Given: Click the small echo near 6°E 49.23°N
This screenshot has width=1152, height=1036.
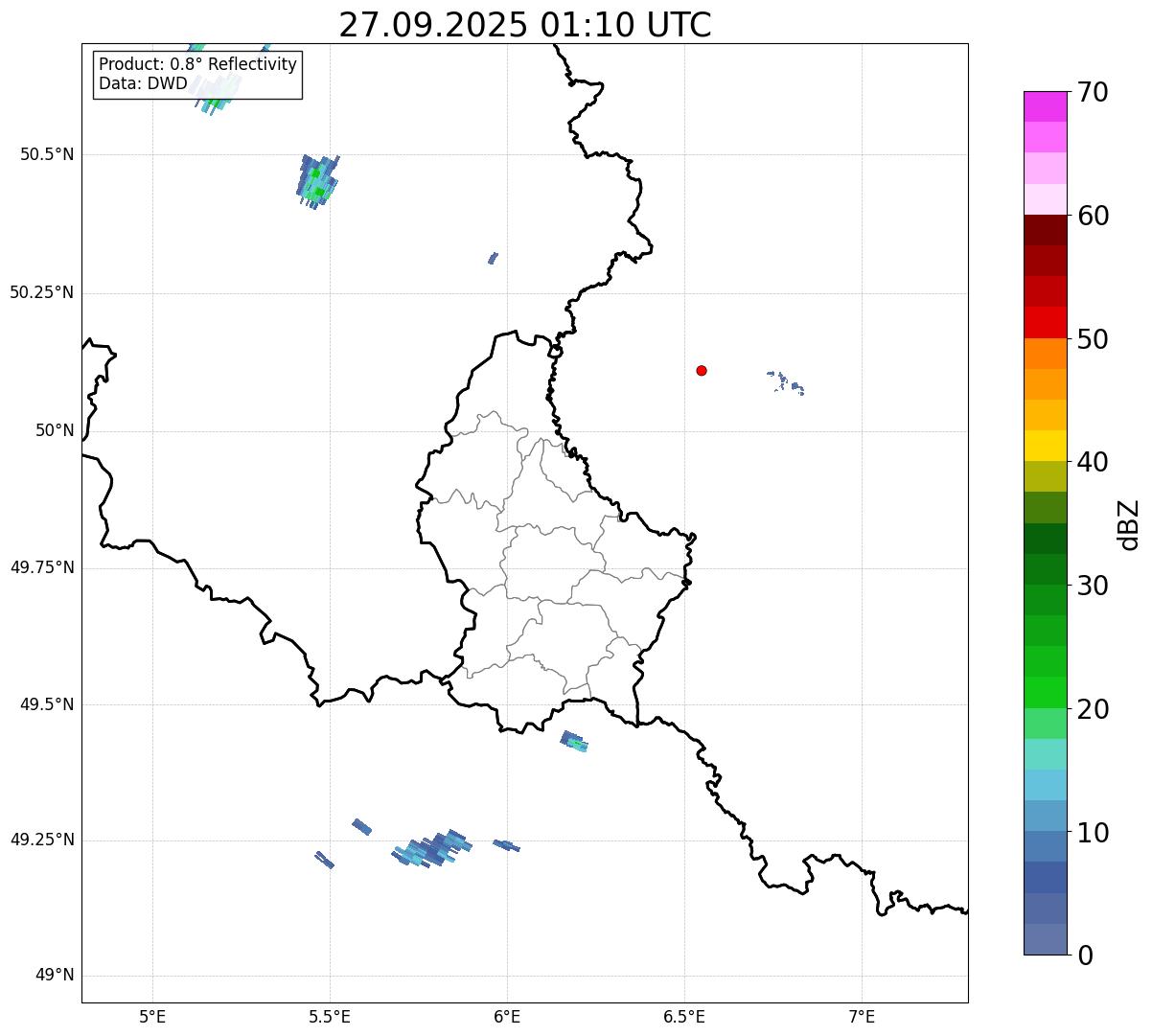Looking at the screenshot, I should click(x=507, y=845).
